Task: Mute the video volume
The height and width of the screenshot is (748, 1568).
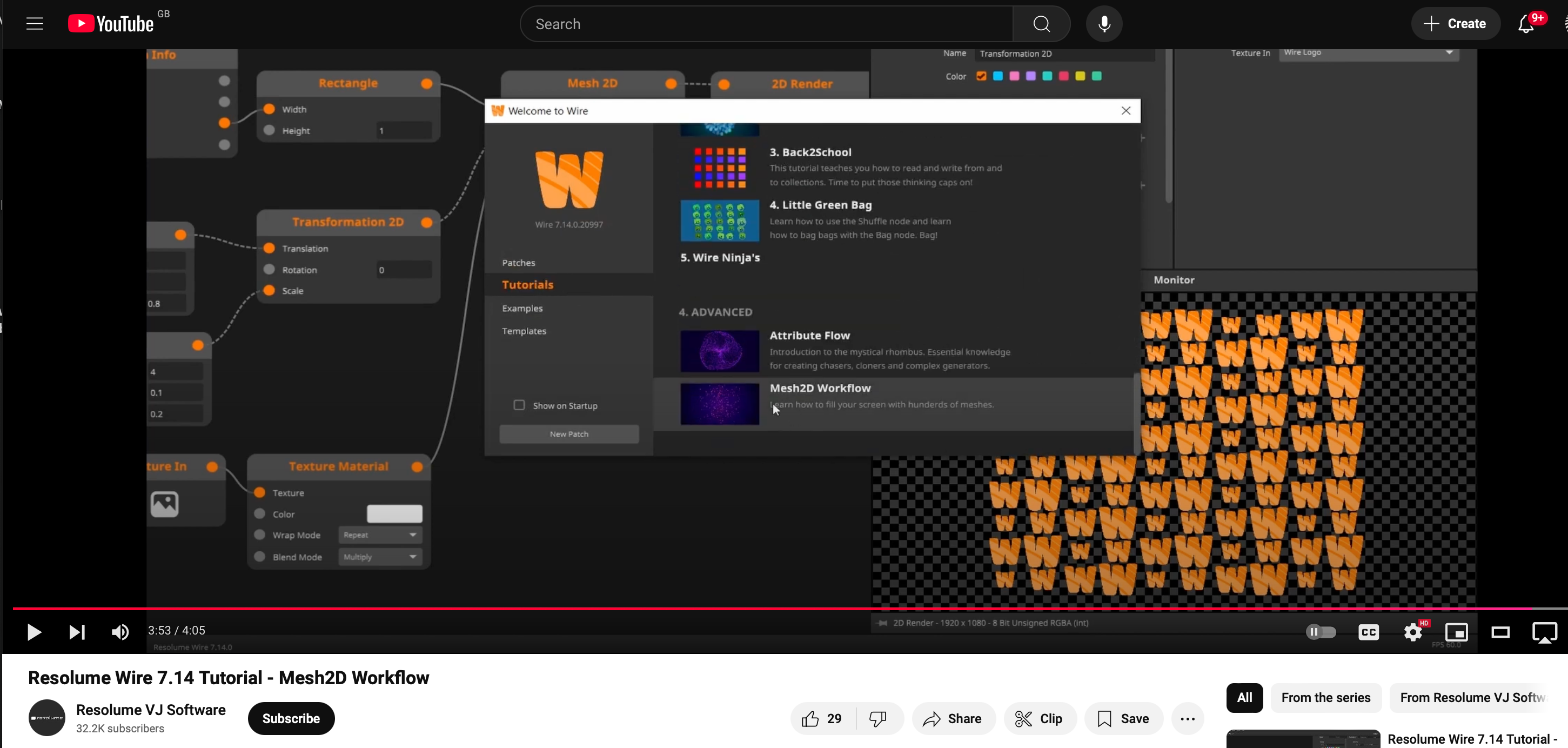Action: click(120, 632)
